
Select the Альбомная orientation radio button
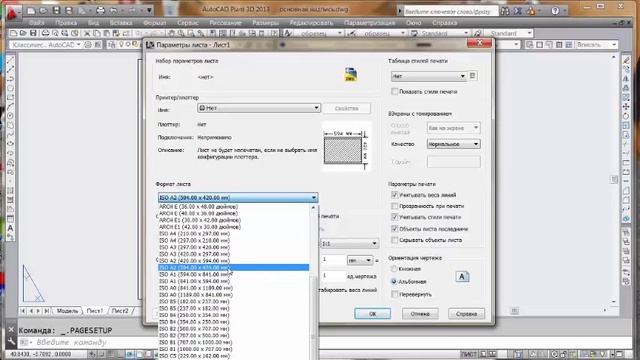pyautogui.click(x=394, y=282)
